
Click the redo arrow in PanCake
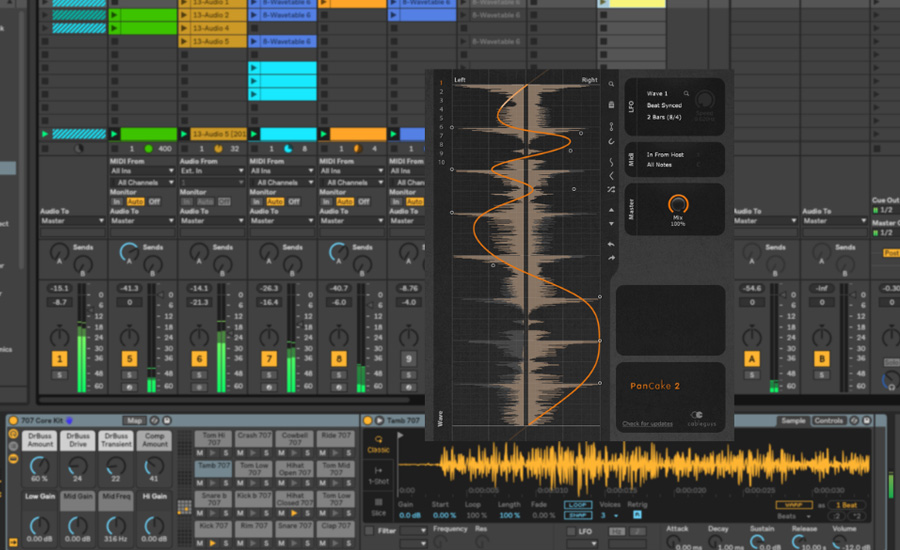(611, 258)
